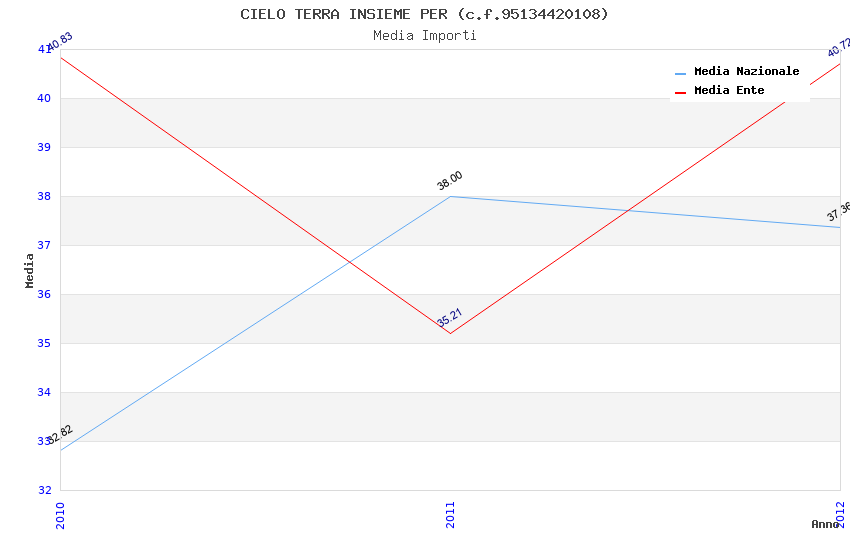Image resolution: width=850 pixels, height=550 pixels.
Task: Click the vertical Media y-axis title
Action: pos(29,270)
